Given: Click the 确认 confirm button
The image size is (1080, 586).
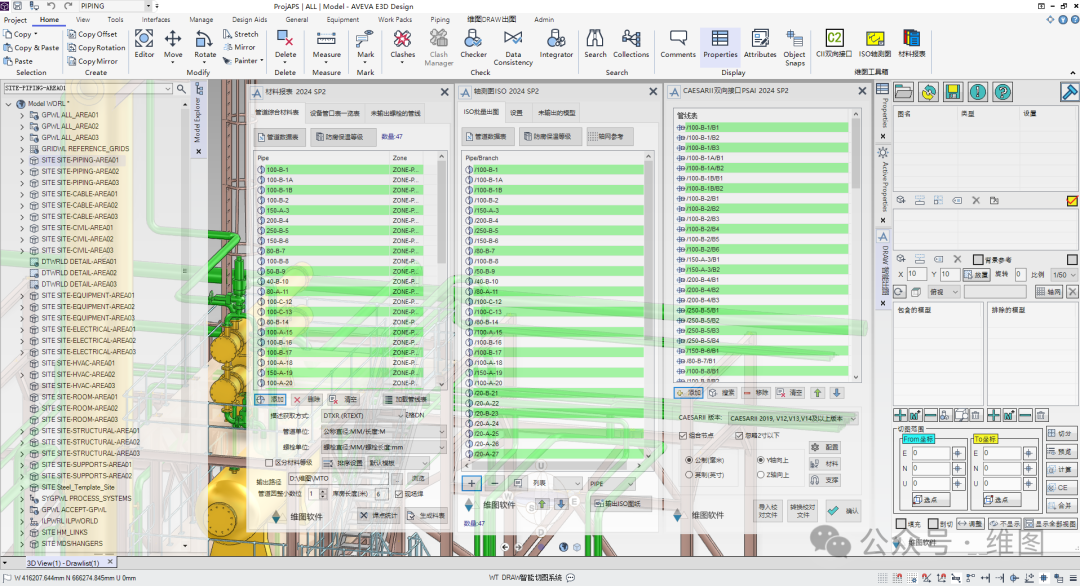Looking at the screenshot, I should (843, 511).
